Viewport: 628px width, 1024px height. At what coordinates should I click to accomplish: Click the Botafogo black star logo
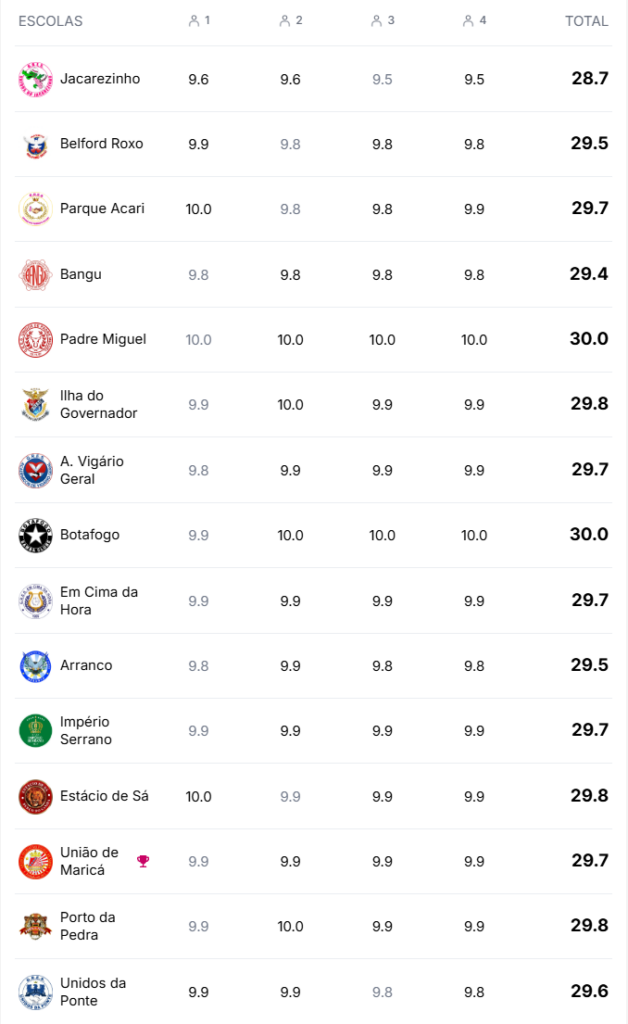(x=35, y=535)
